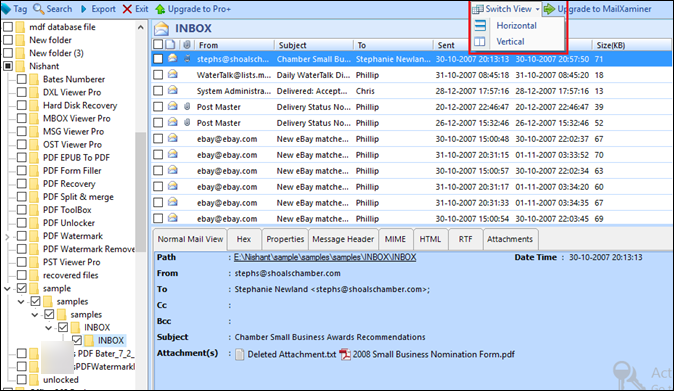674x391 pixels.
Task: Sort the mail list by Subject column
Action: [x=314, y=45]
